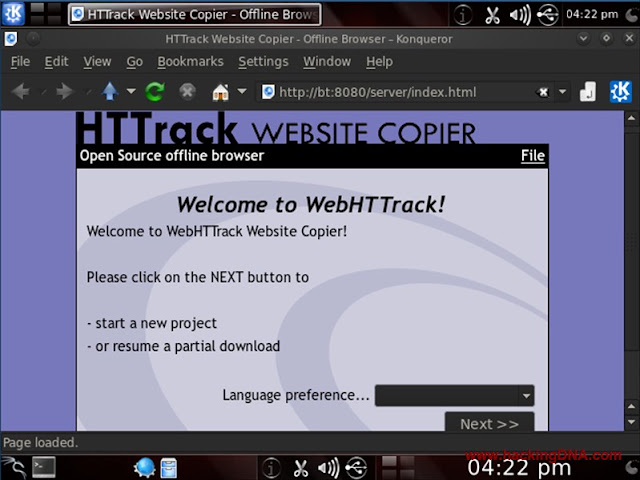Go to the Home page icon

coord(220,92)
